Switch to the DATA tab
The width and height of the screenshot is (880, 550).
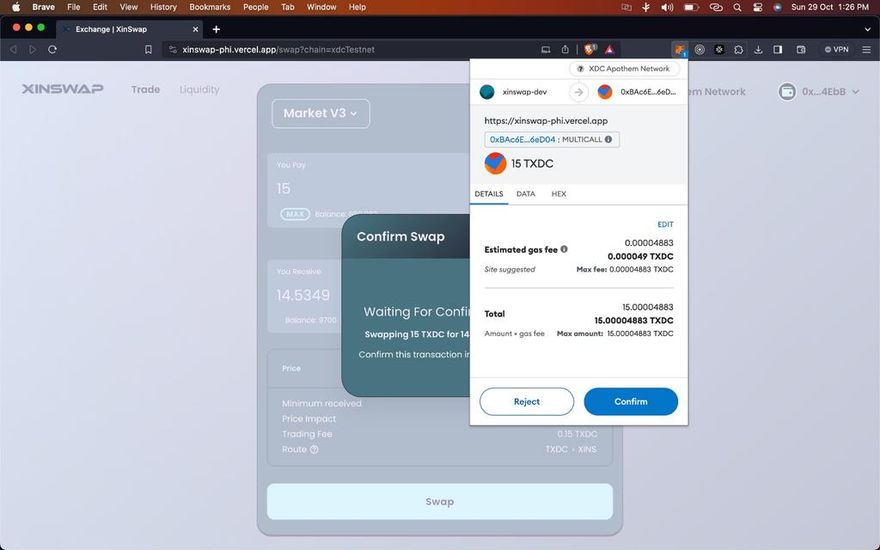tap(526, 194)
